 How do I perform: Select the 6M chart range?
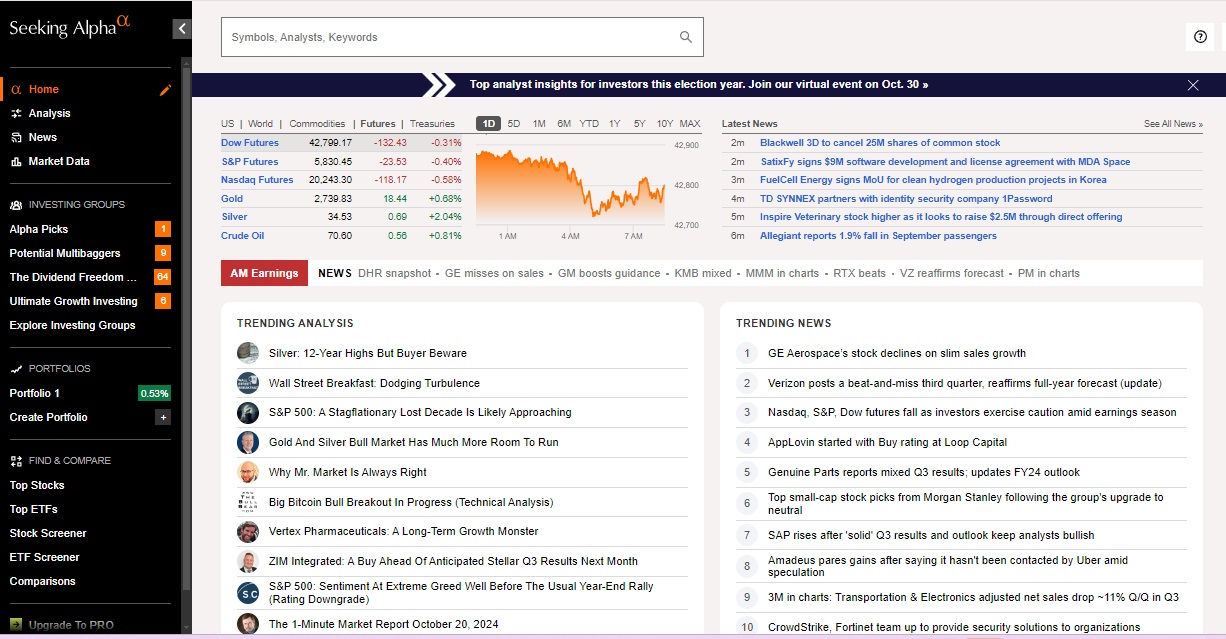[x=564, y=124]
